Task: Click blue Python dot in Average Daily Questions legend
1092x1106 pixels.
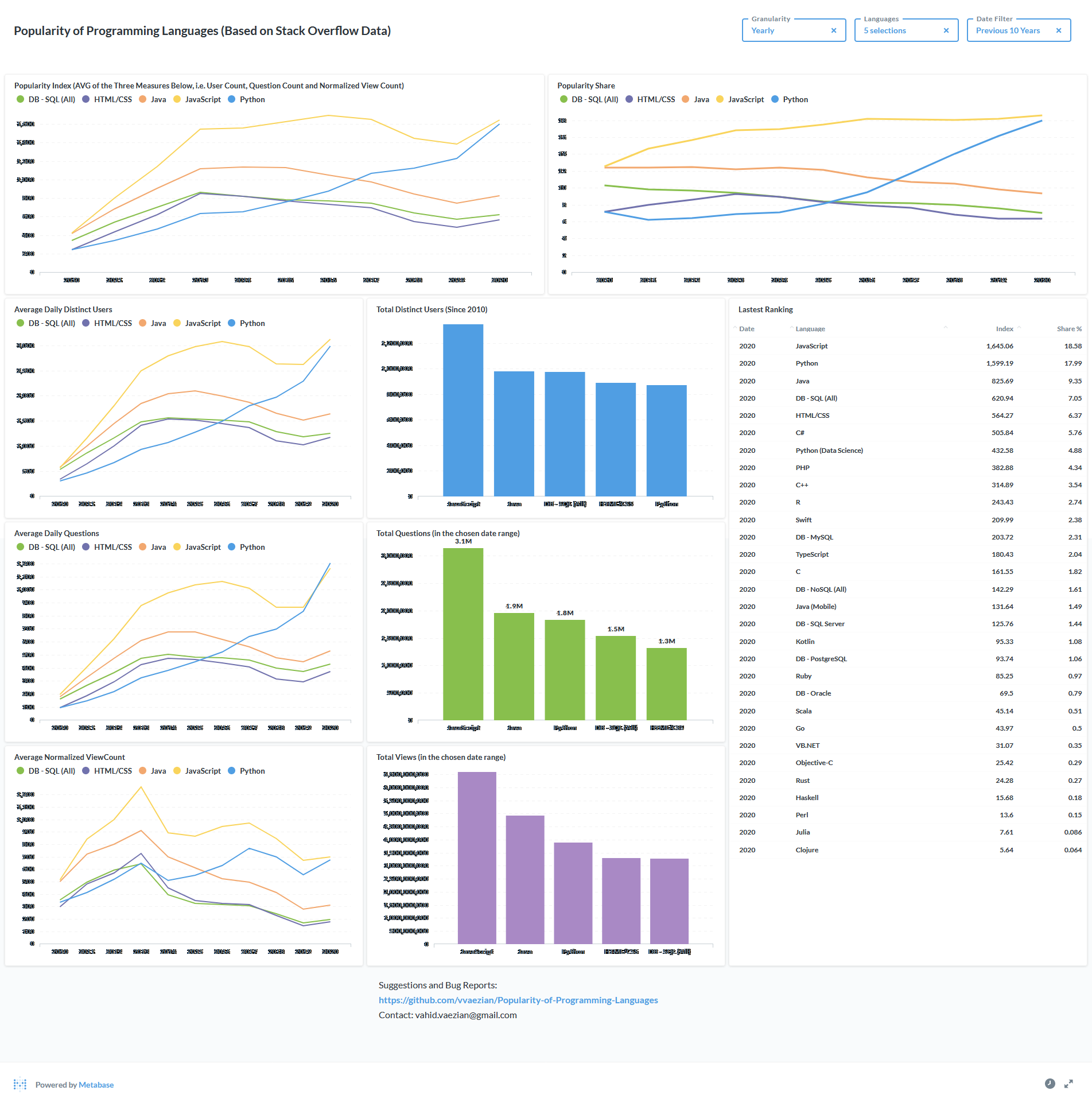Action: point(232,547)
